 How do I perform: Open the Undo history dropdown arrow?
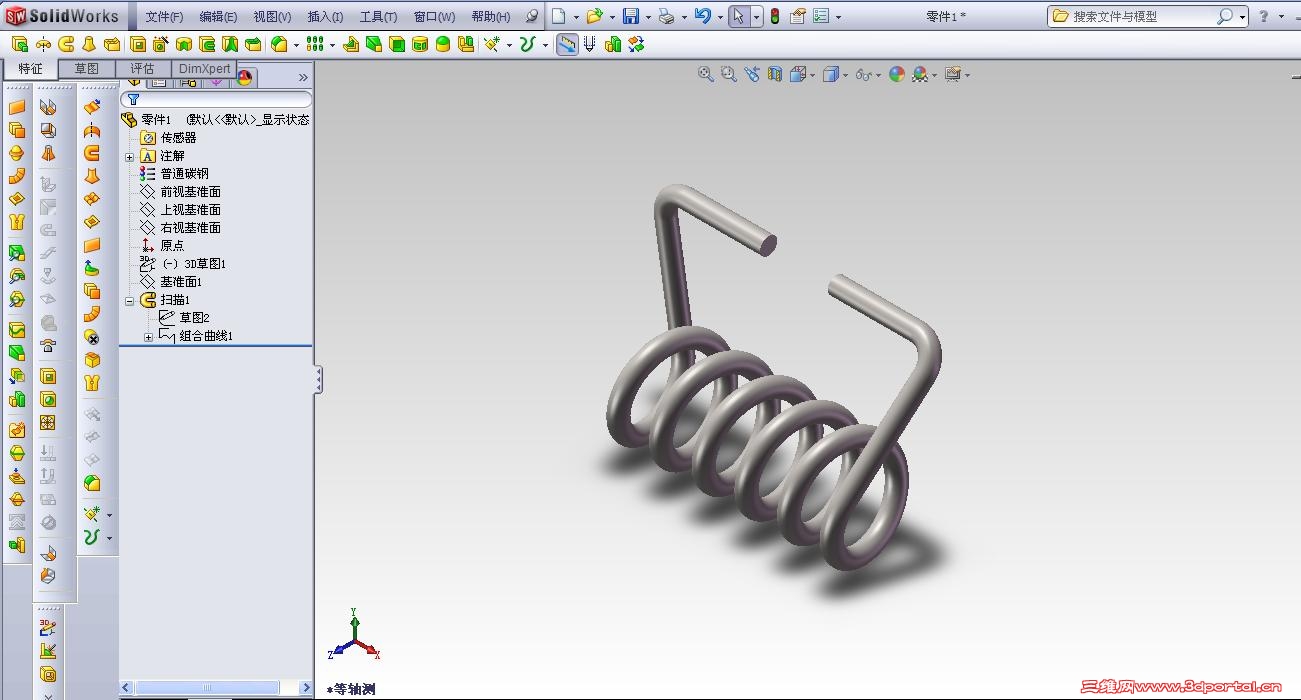click(x=720, y=17)
